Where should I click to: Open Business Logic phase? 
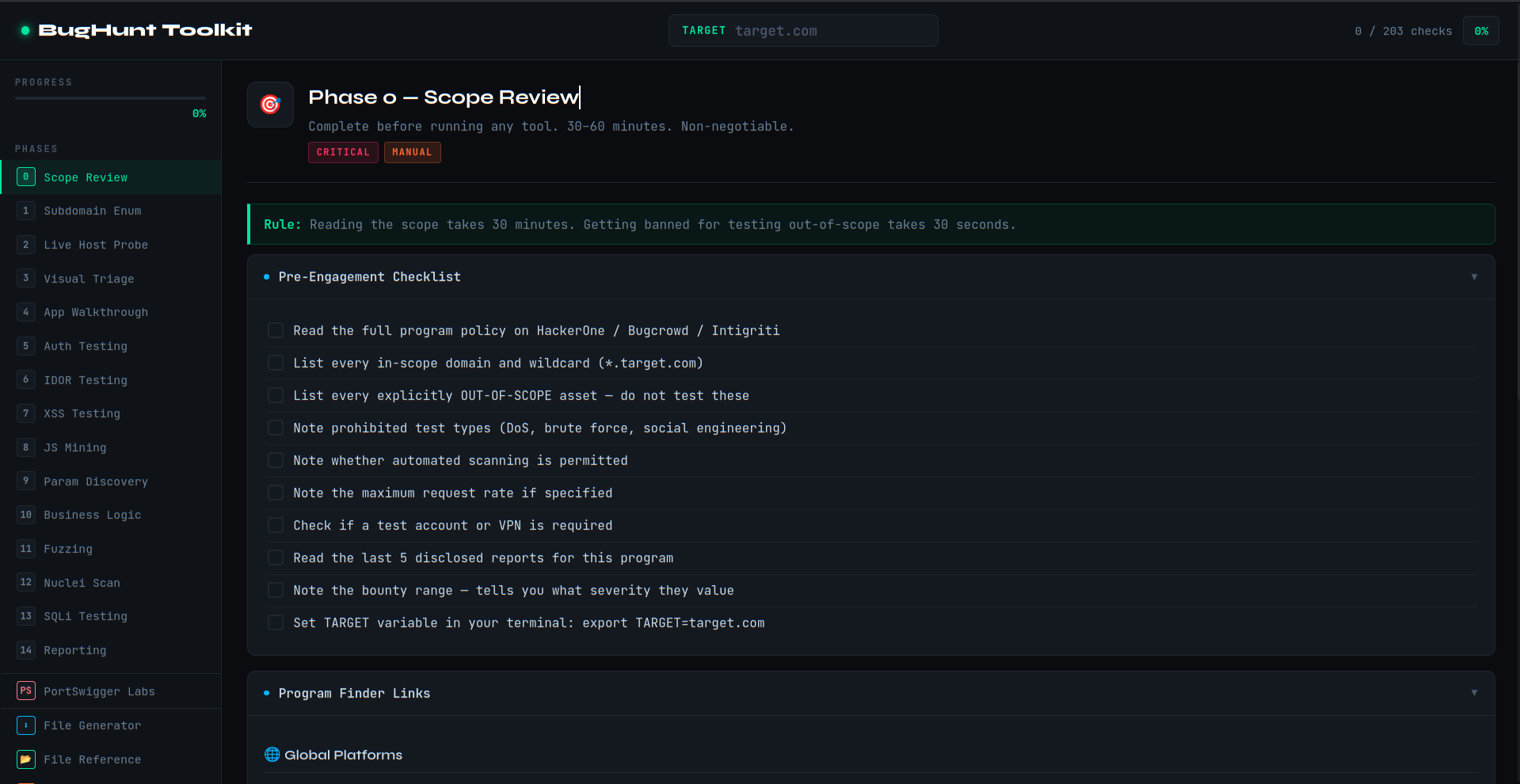(111, 515)
